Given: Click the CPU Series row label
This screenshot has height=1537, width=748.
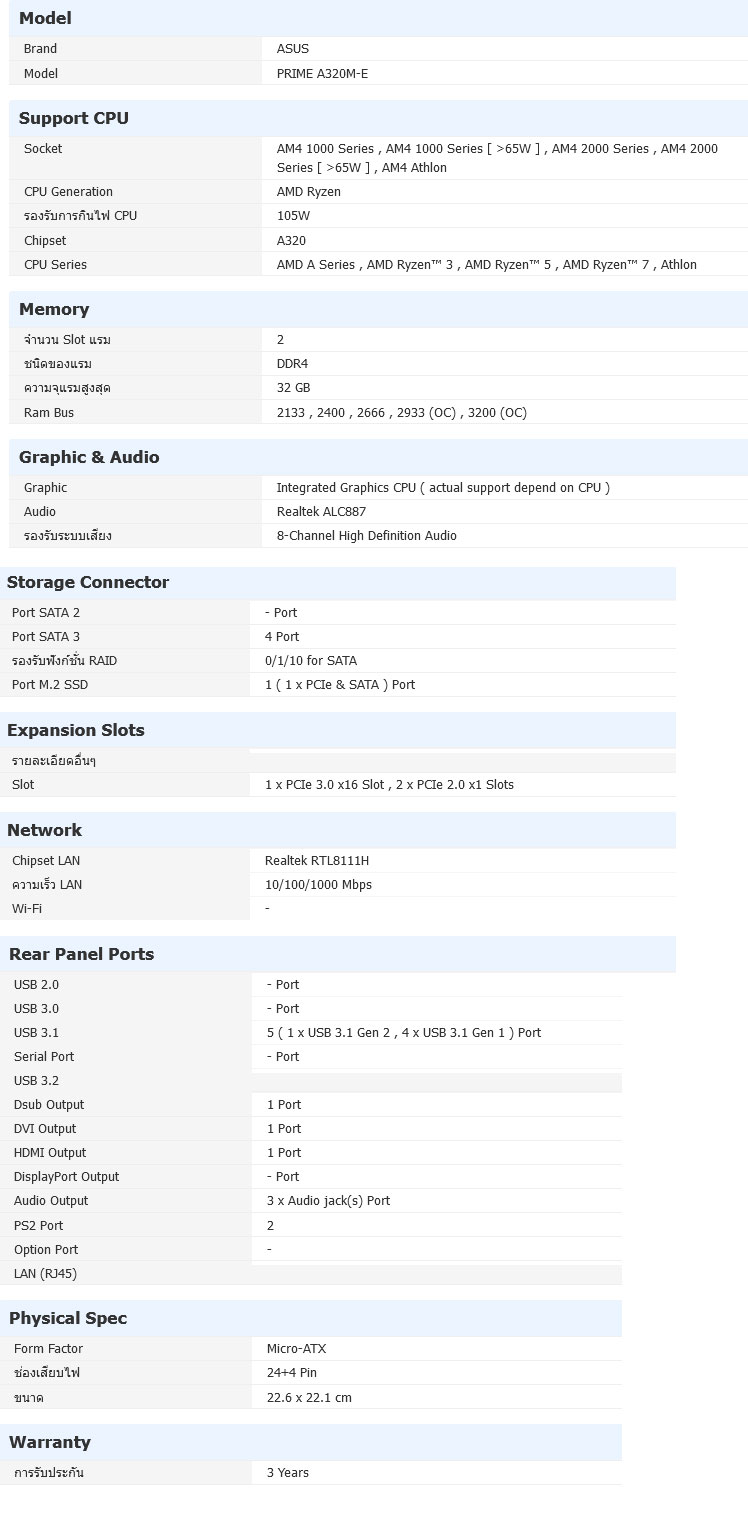Looking at the screenshot, I should [x=55, y=265].
